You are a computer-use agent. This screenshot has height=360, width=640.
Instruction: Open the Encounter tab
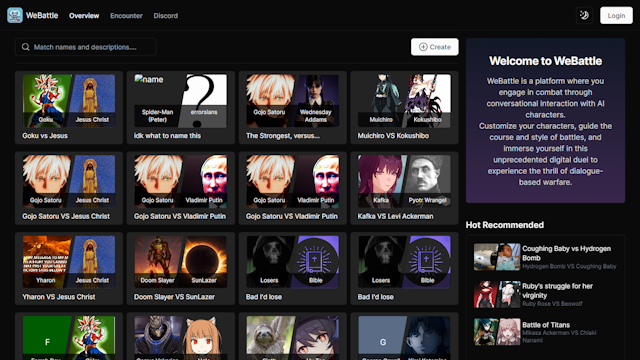pyautogui.click(x=126, y=16)
